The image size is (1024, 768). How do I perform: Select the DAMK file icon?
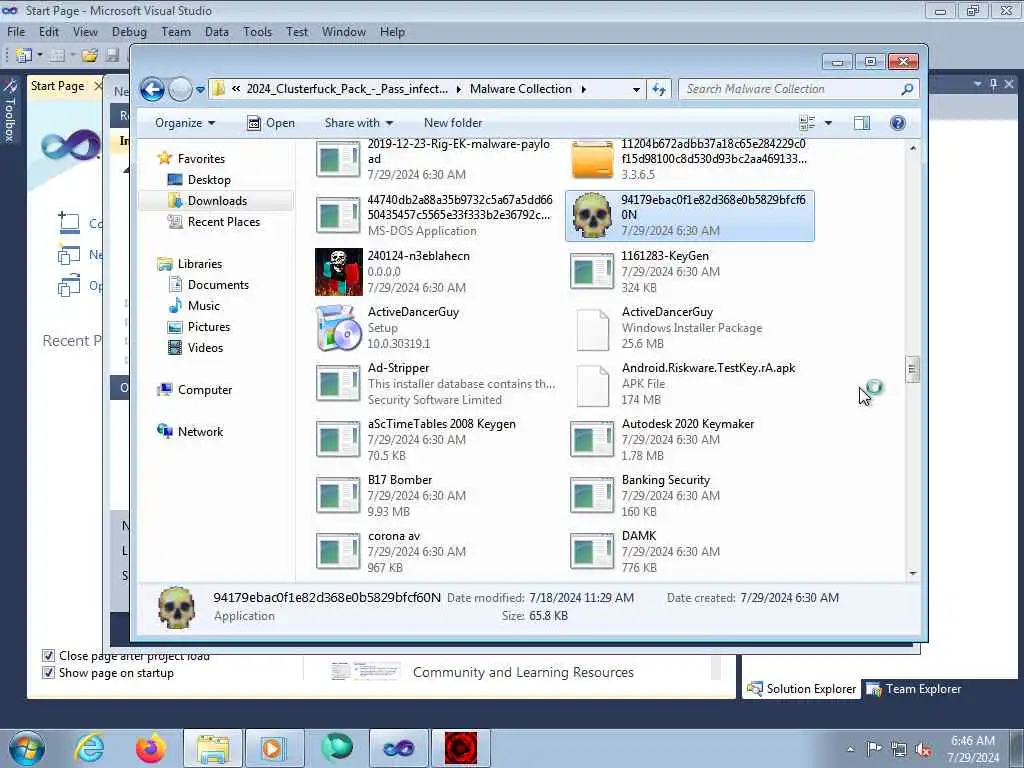click(592, 551)
